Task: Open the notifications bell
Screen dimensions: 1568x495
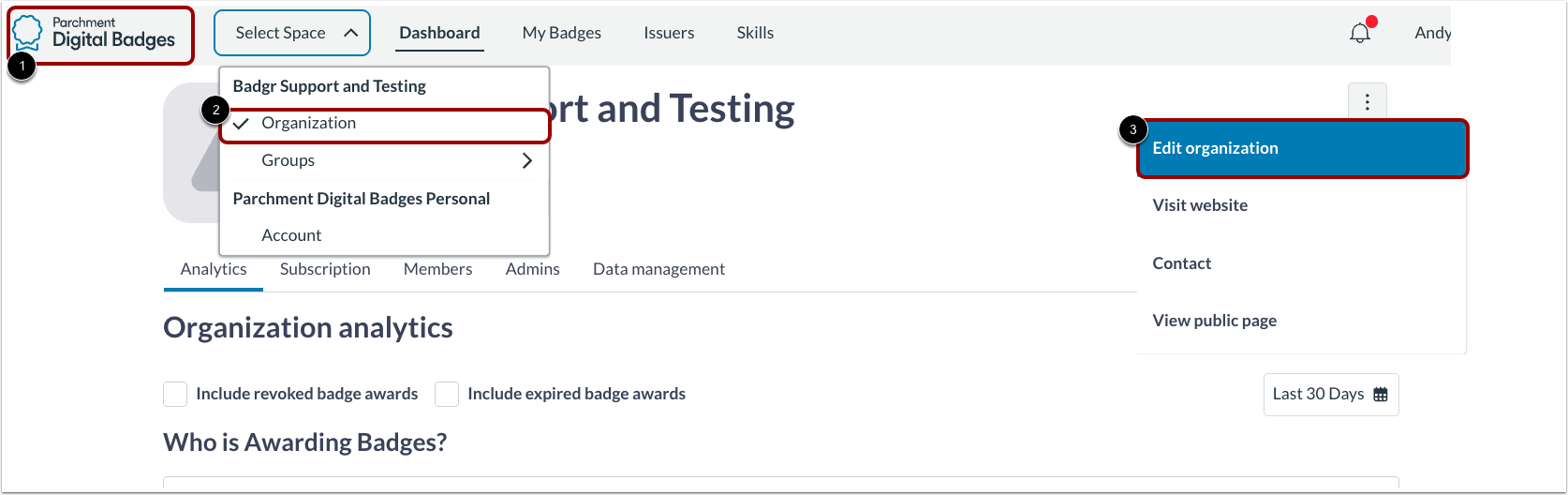Action: point(1359,34)
